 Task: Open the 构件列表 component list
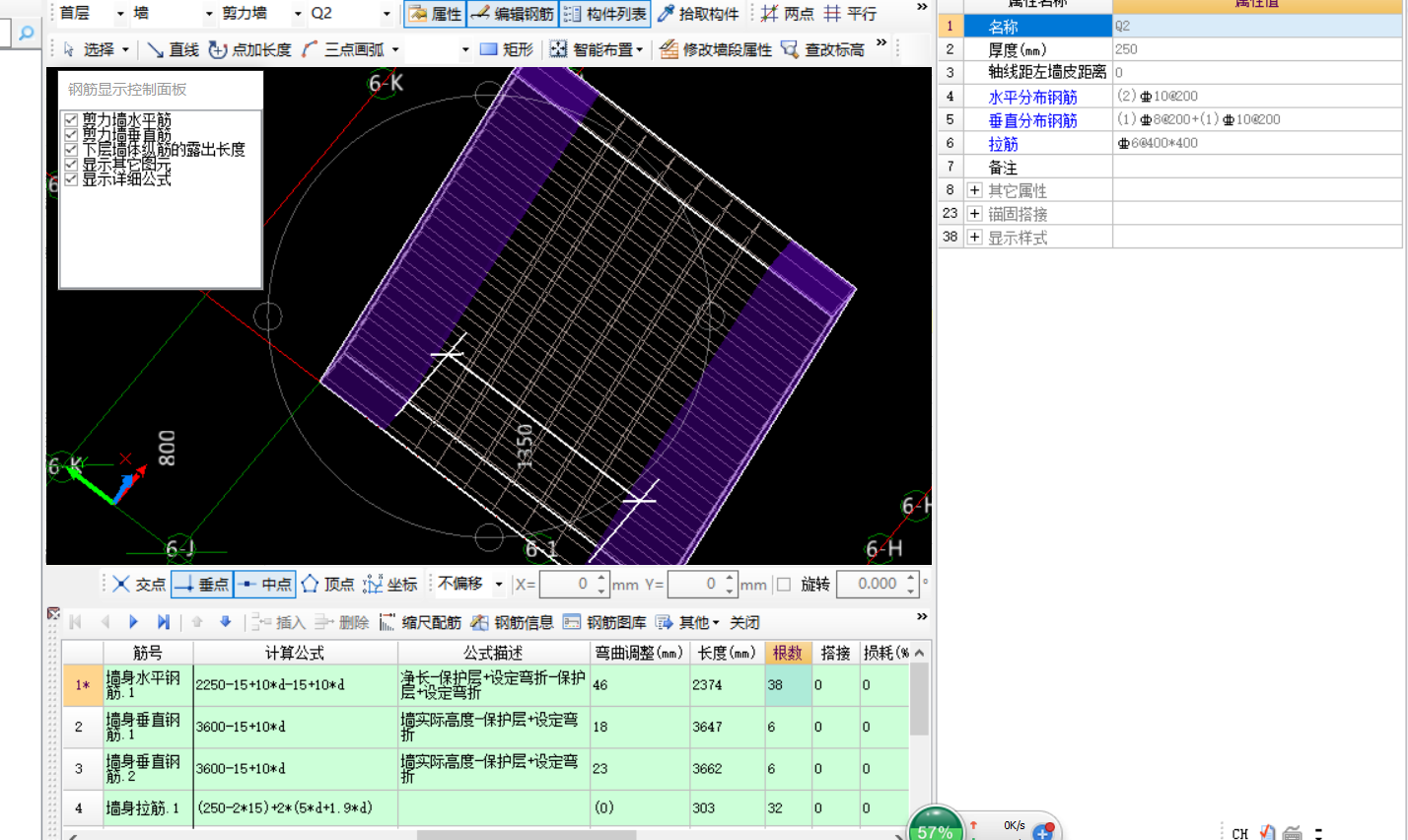605,14
